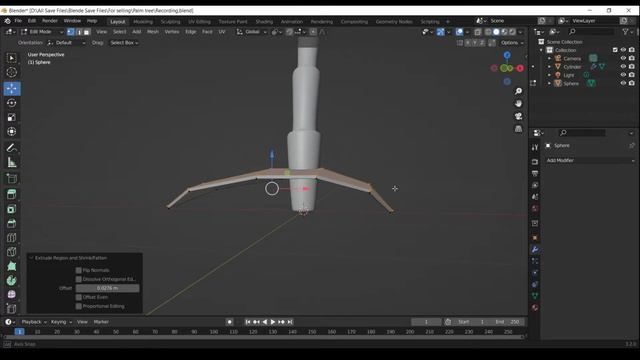The image size is (640, 360).
Task: Toggle Offset Even checkbox
Action: click(78, 297)
